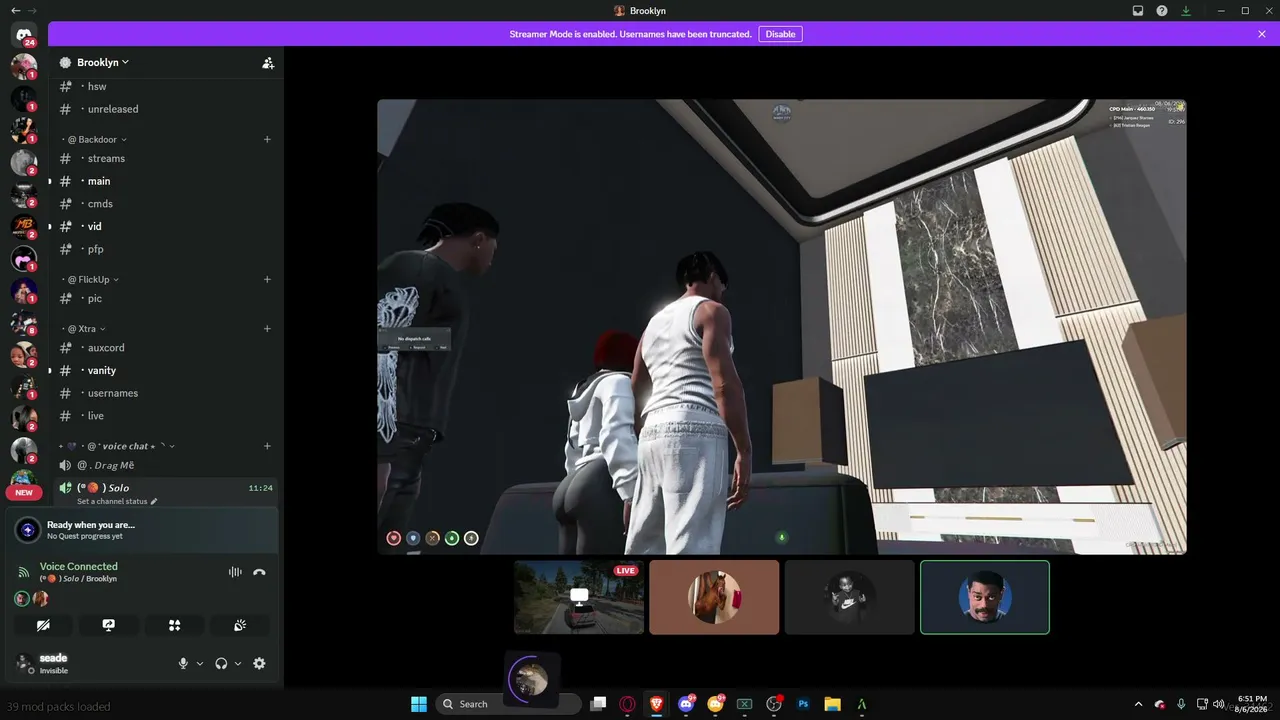Show hidden system tray icons
Screen dimensions: 1280x720
coord(1138,704)
